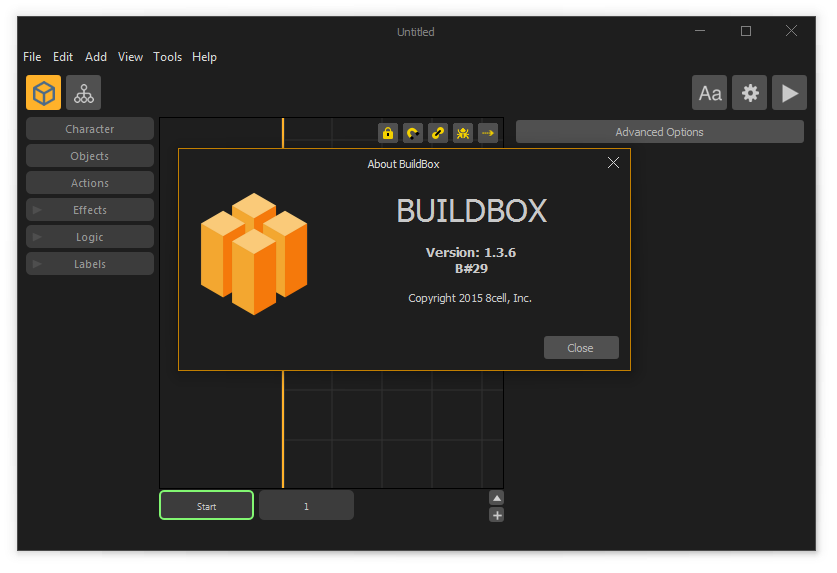837x573 pixels.
Task: Select the orange cube scene editor icon
Action: pos(43,93)
